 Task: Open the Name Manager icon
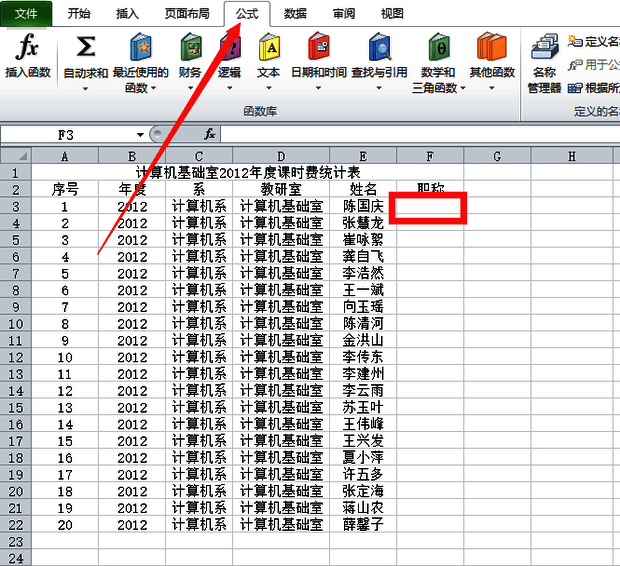pyautogui.click(x=544, y=47)
